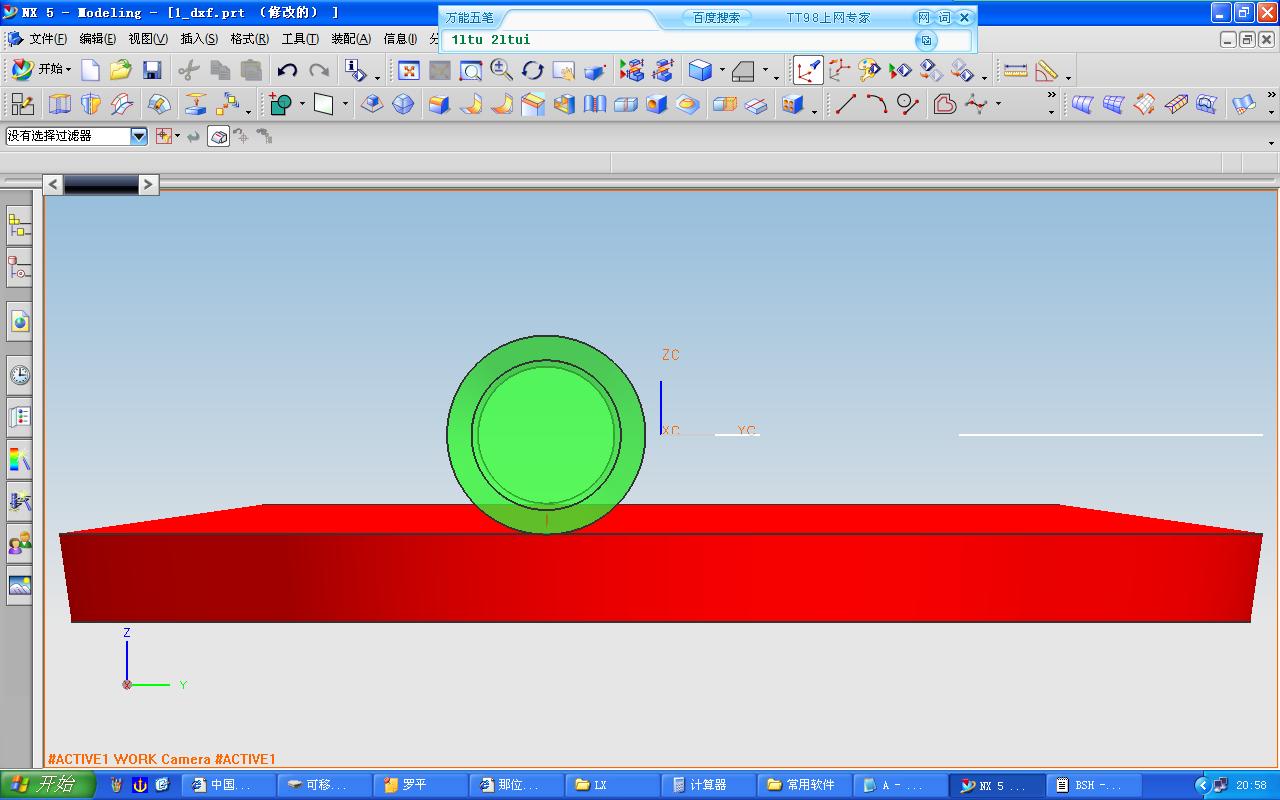The height and width of the screenshot is (800, 1280).
Task: Switch to the 常用软件 taskbar folder
Action: click(803, 785)
